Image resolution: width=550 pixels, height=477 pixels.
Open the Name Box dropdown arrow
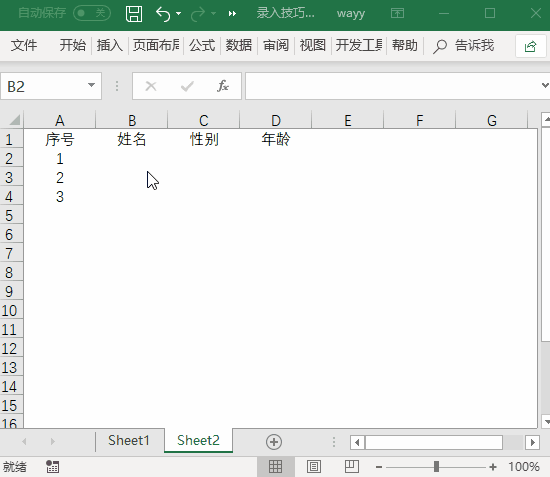pyautogui.click(x=92, y=85)
